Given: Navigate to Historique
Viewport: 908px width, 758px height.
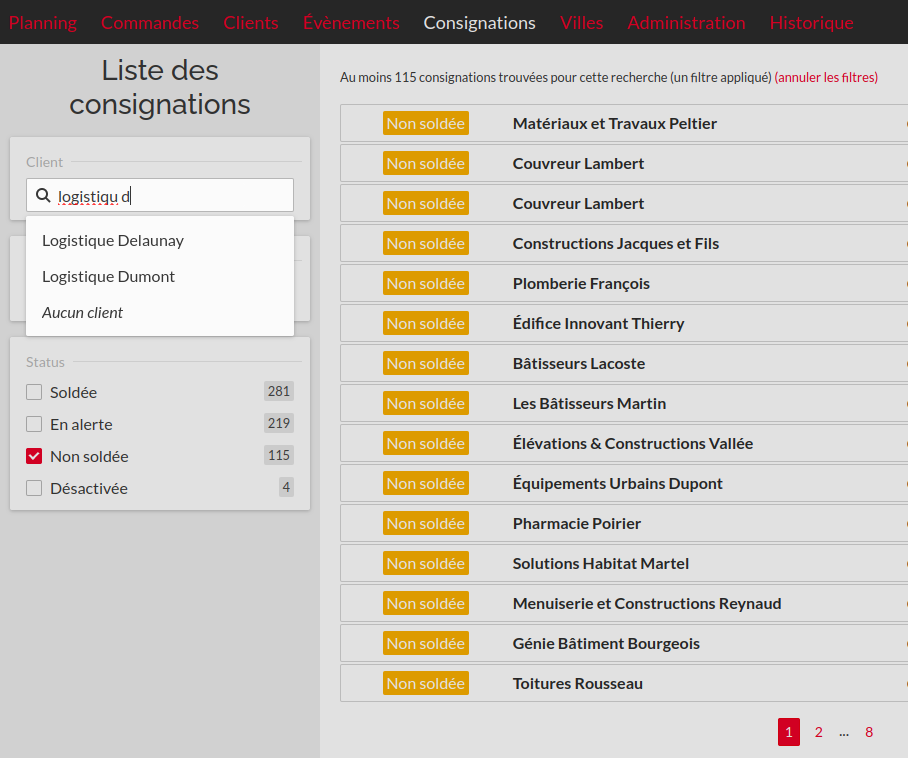Looking at the screenshot, I should pyautogui.click(x=811, y=22).
